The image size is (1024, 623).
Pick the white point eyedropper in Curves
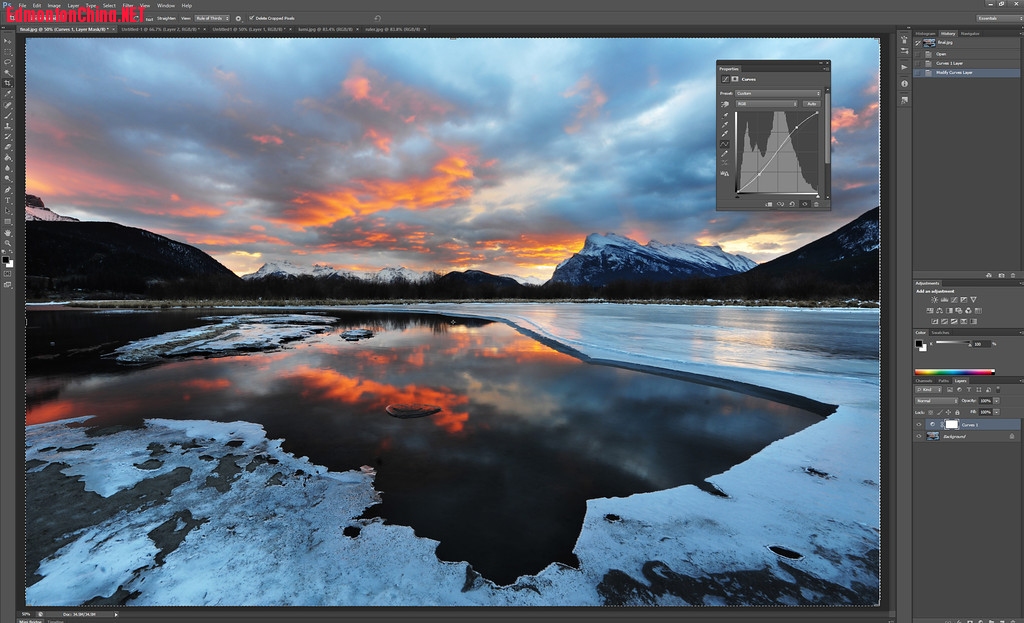[725, 134]
